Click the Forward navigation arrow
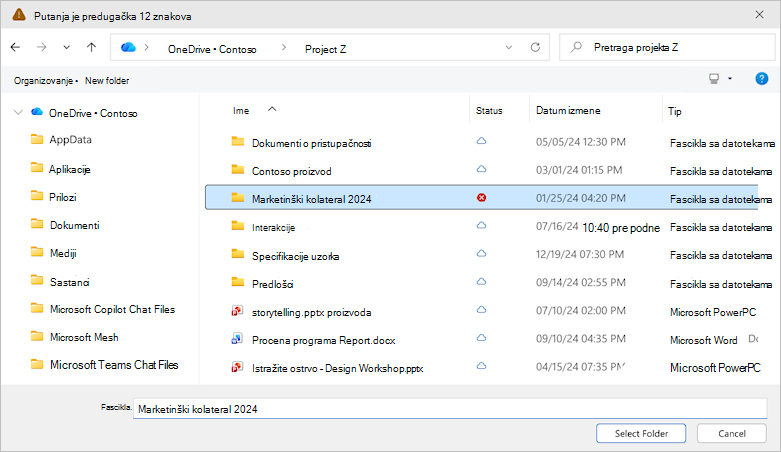Screen dimensions: 781x452 [x=42, y=47]
